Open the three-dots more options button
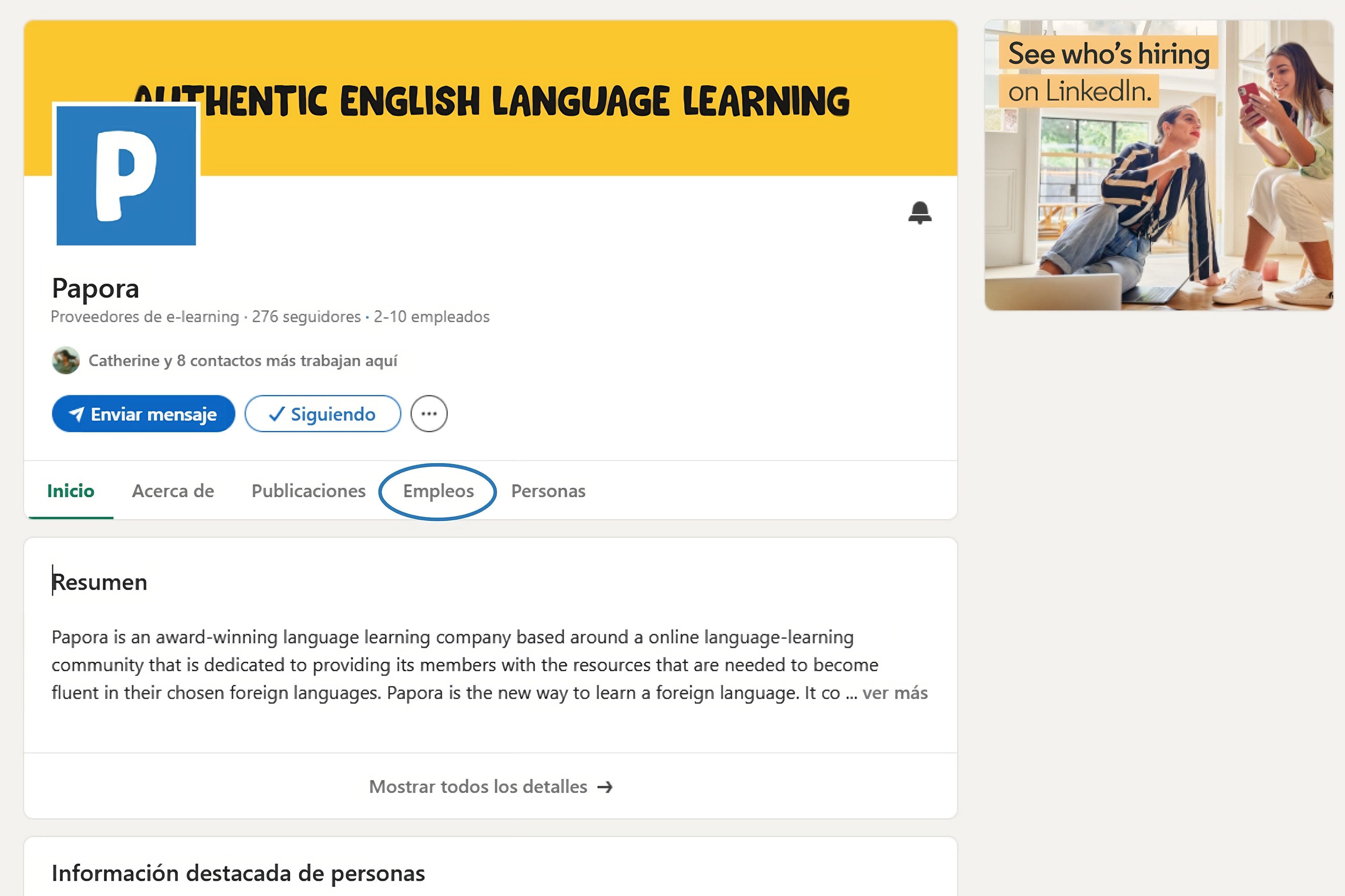The height and width of the screenshot is (896, 1345). click(429, 414)
